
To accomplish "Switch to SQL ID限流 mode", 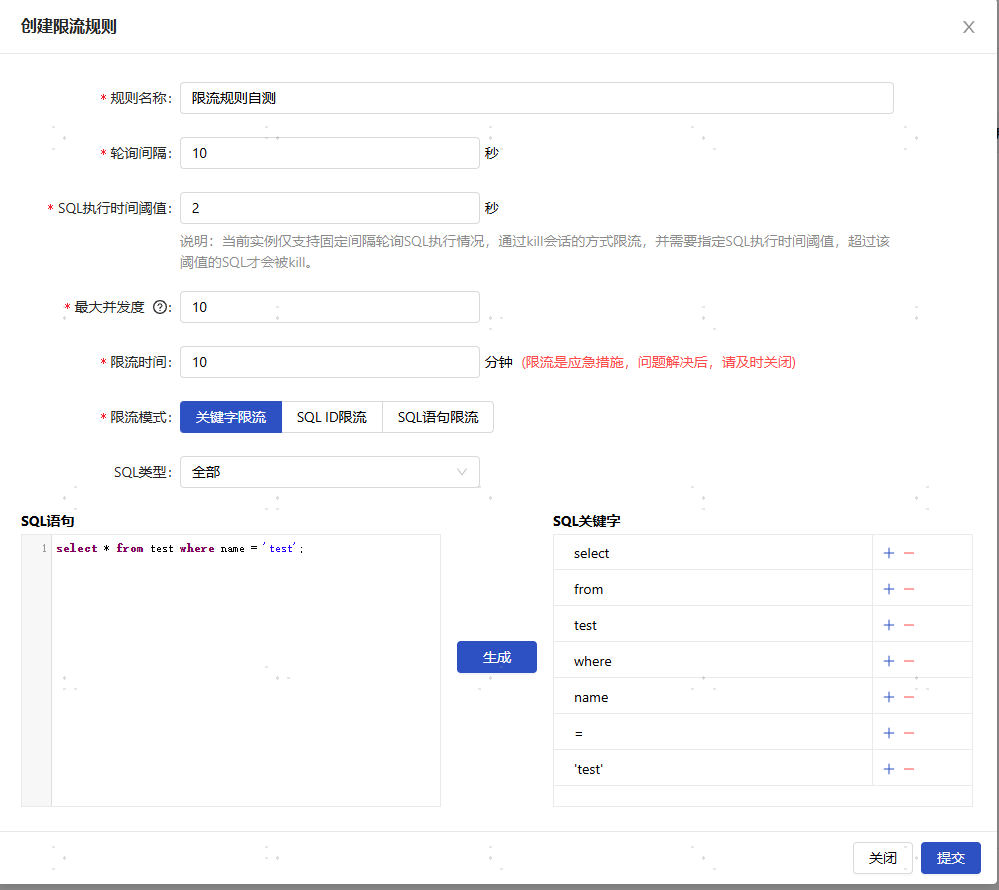I will (x=332, y=417).
